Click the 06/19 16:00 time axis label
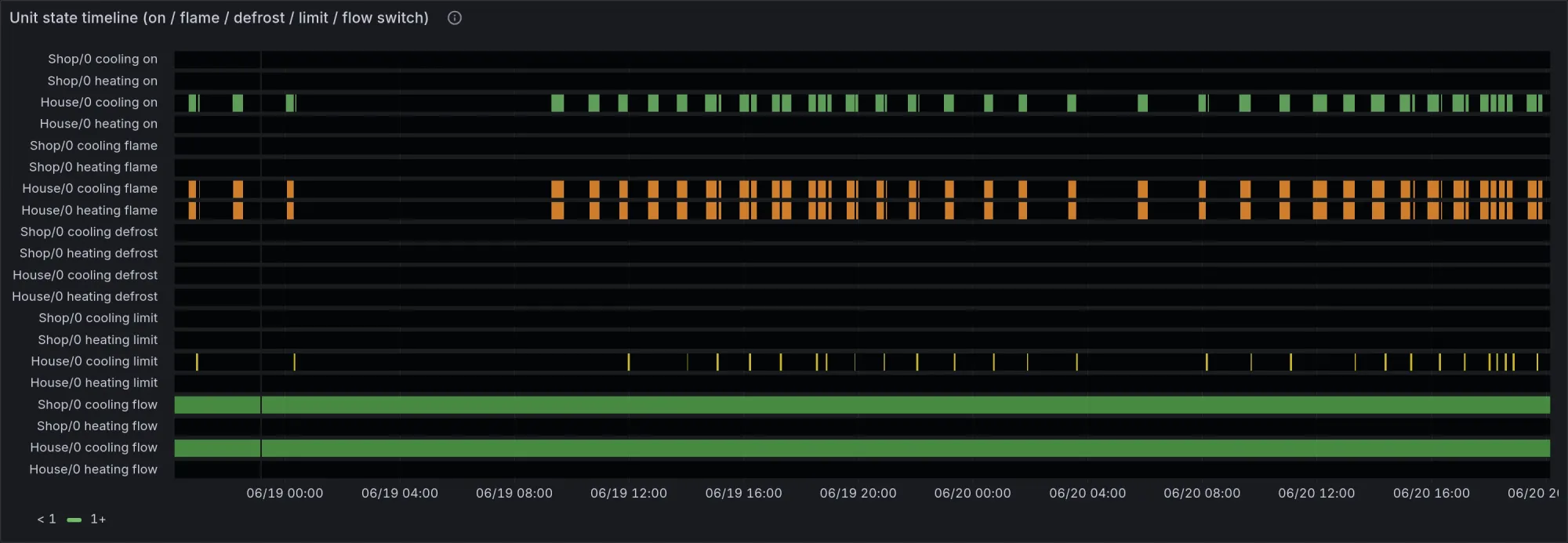Viewport: 1568px width, 543px height. click(743, 493)
